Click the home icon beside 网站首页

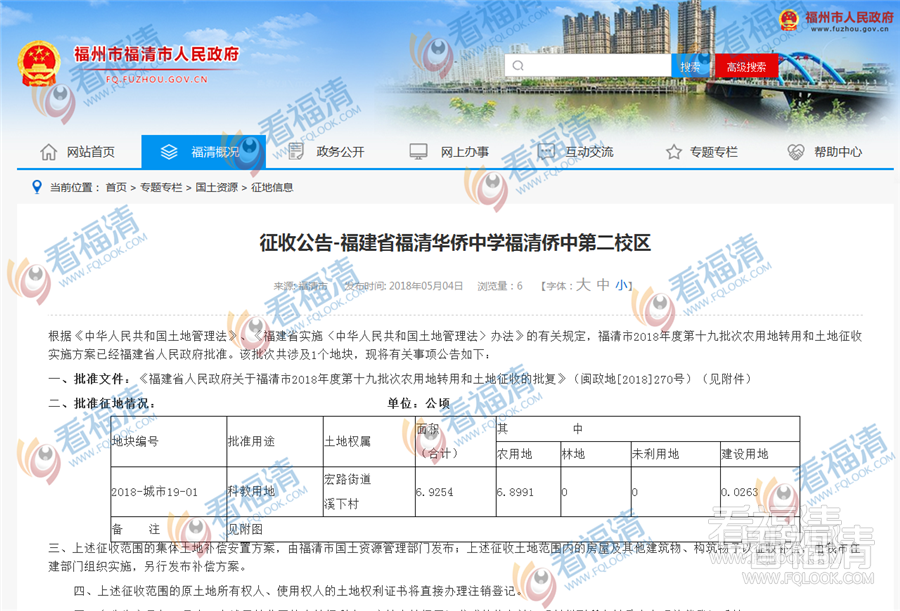(x=48, y=152)
